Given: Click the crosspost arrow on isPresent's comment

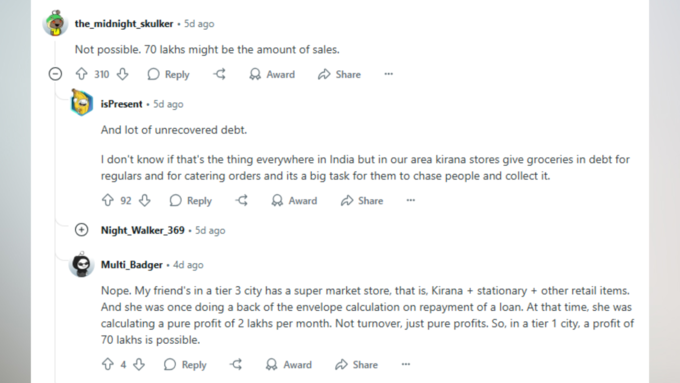Looking at the screenshot, I should click(x=242, y=200).
